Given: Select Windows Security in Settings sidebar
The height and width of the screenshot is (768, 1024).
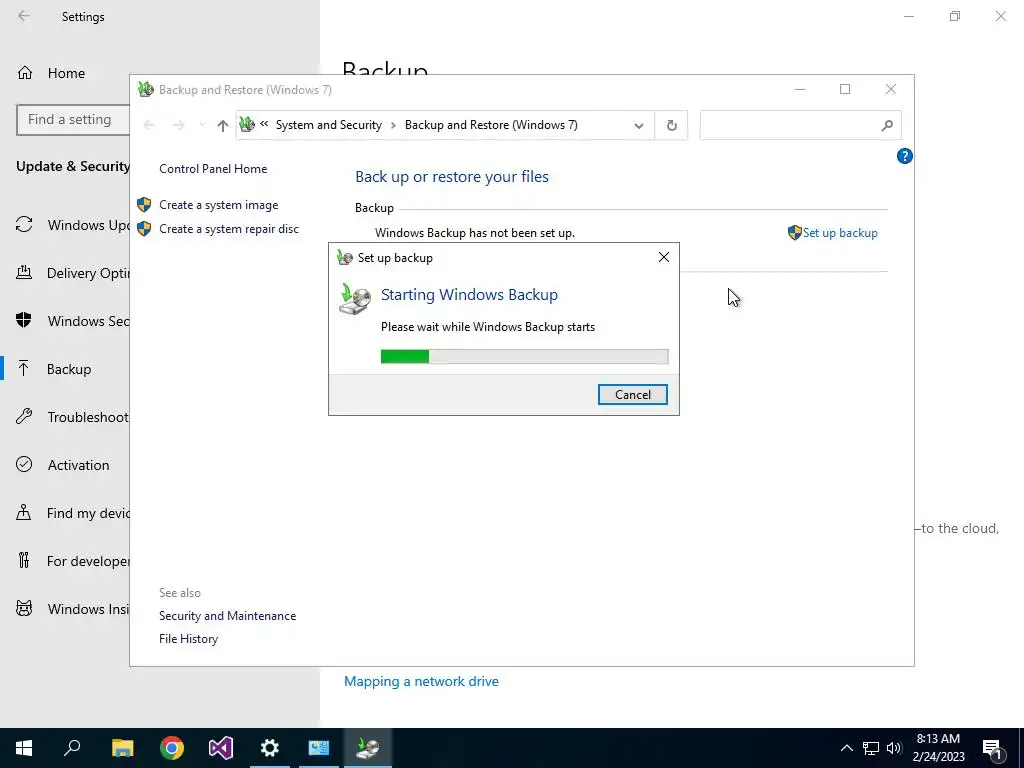Looking at the screenshot, I should [x=65, y=321].
